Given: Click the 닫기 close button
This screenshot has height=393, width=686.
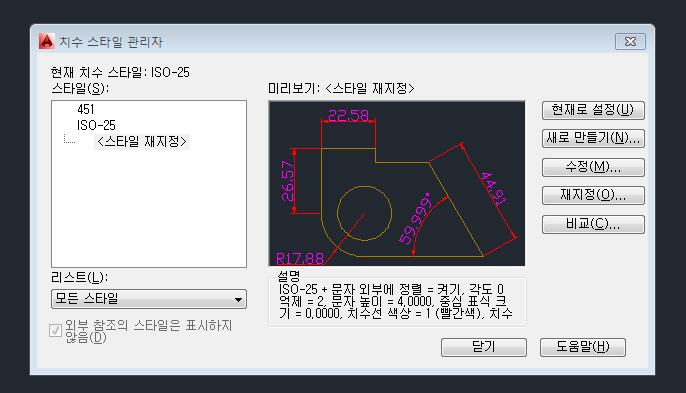Looking at the screenshot, I should coord(483,347).
